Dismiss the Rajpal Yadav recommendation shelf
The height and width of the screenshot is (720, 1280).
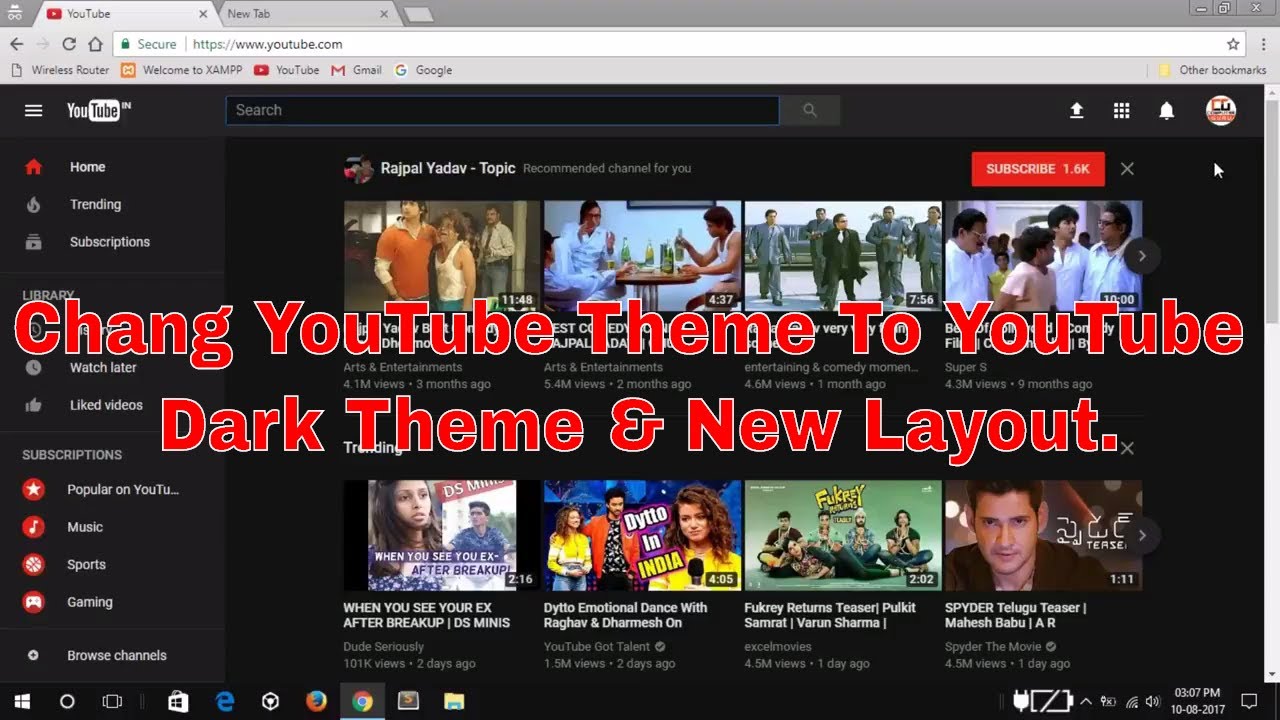[1127, 169]
